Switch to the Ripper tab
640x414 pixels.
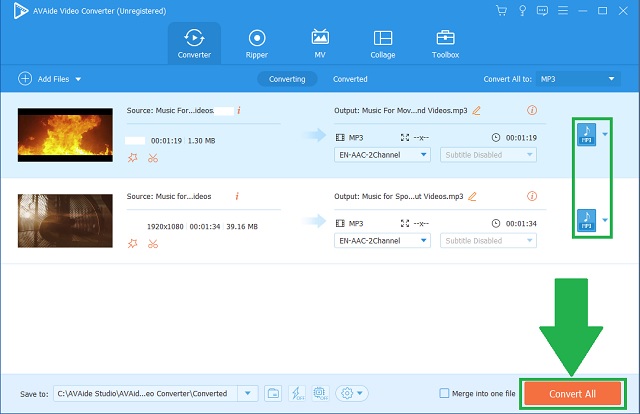pyautogui.click(x=257, y=43)
